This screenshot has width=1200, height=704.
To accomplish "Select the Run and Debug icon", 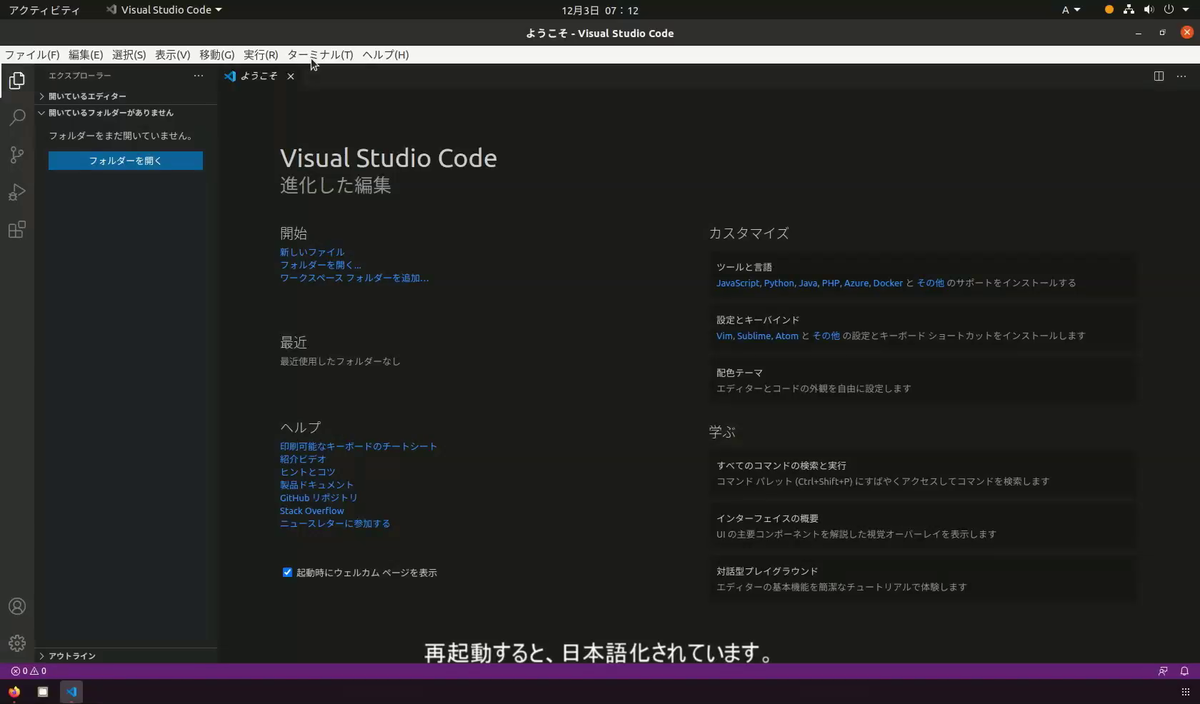I will coord(16,192).
